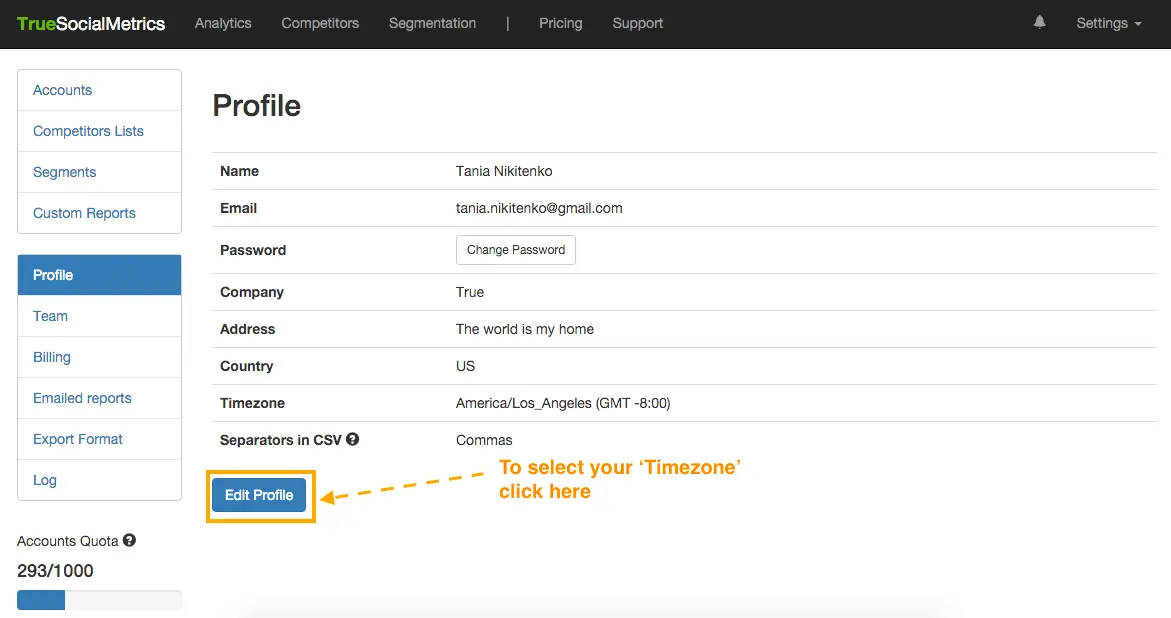
Task: Click the Separators in CSV help icon
Action: [352, 440]
